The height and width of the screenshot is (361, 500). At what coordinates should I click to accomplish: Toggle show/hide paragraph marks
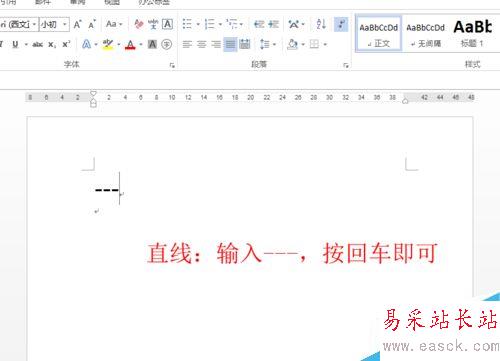[341, 24]
